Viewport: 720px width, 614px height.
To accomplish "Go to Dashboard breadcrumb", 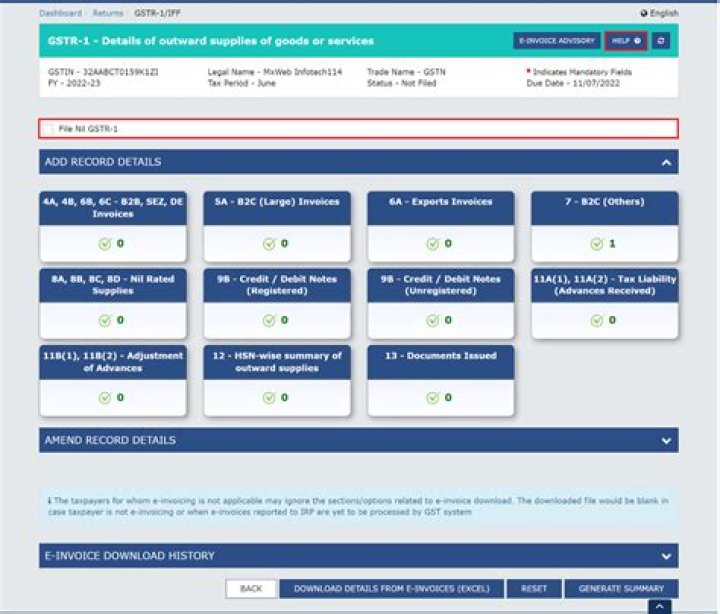I will 59,13.
